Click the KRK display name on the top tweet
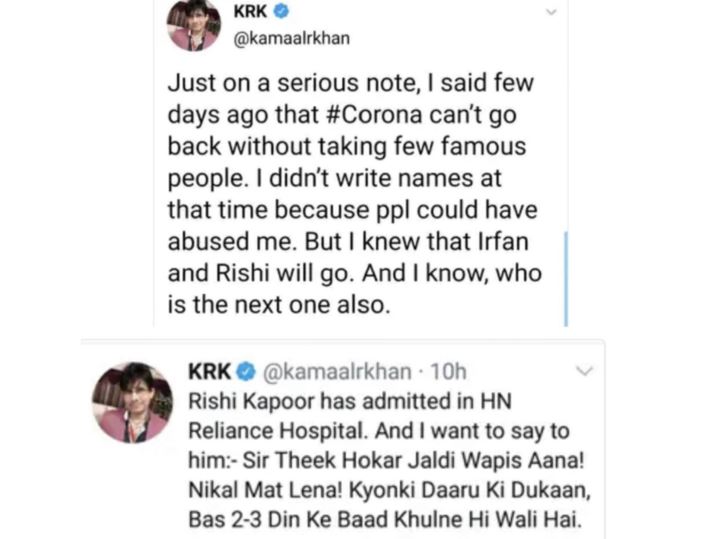The height and width of the screenshot is (539, 723). tap(250, 11)
